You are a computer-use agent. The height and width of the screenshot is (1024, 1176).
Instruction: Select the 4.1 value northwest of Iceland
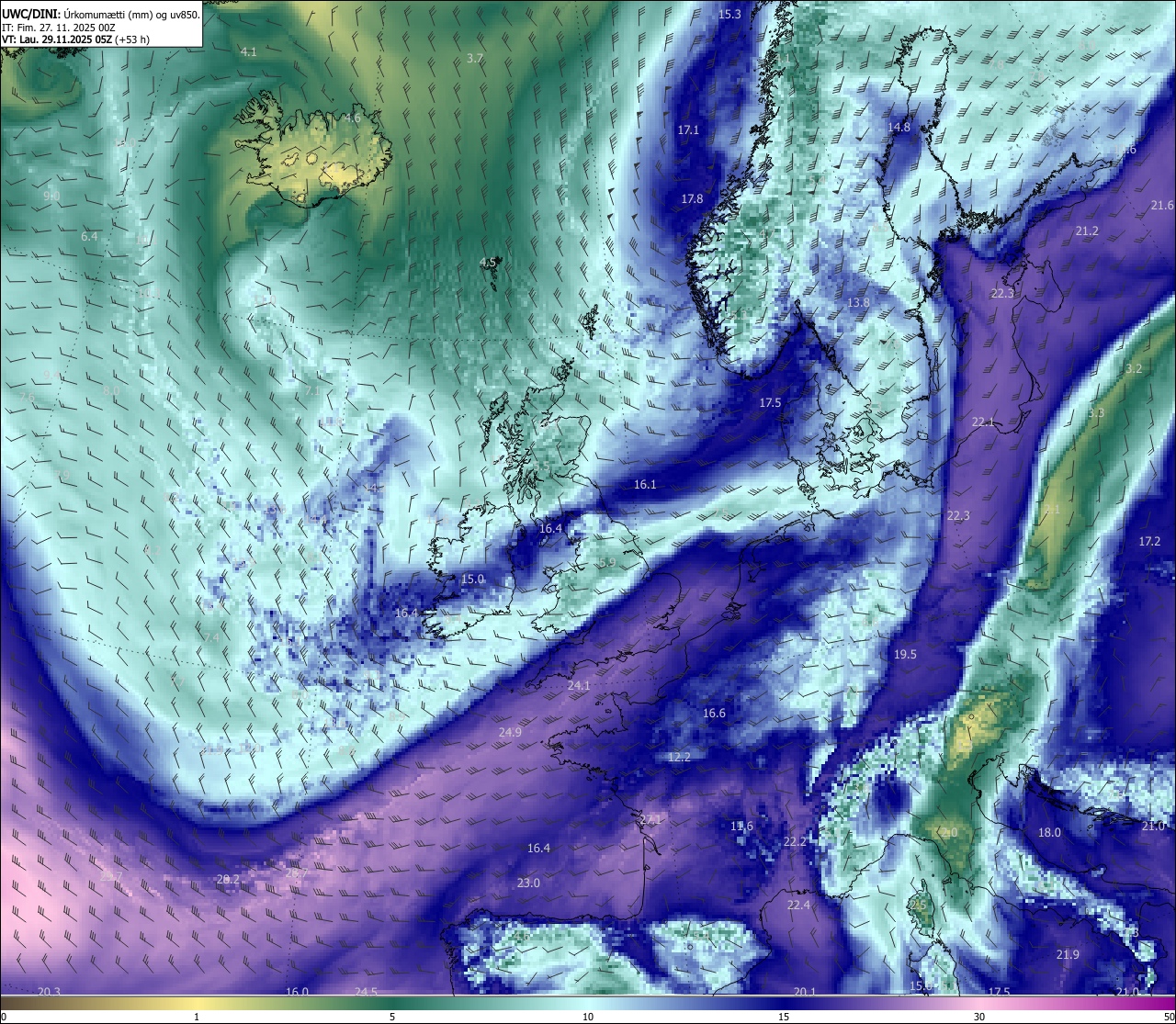click(248, 52)
